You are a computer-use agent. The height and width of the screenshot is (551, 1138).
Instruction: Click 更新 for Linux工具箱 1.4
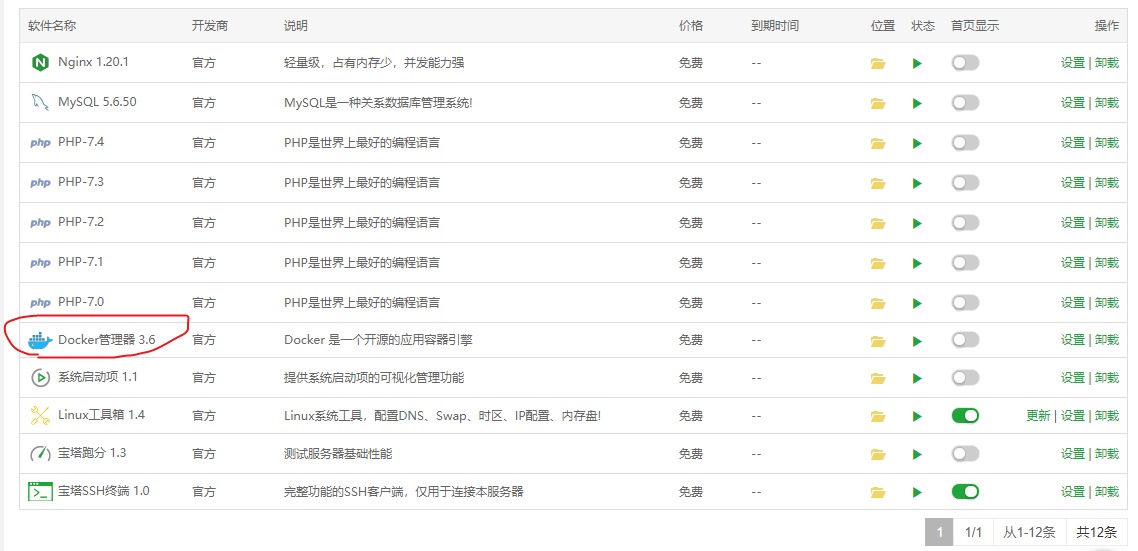coord(1039,416)
